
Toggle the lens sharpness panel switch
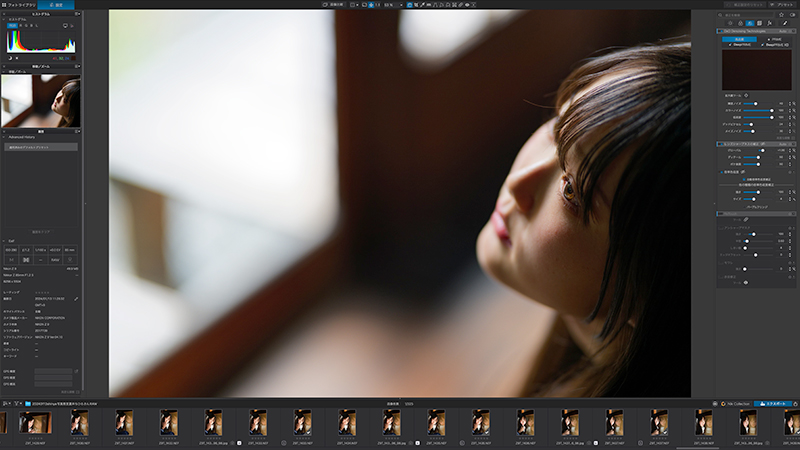(720, 144)
